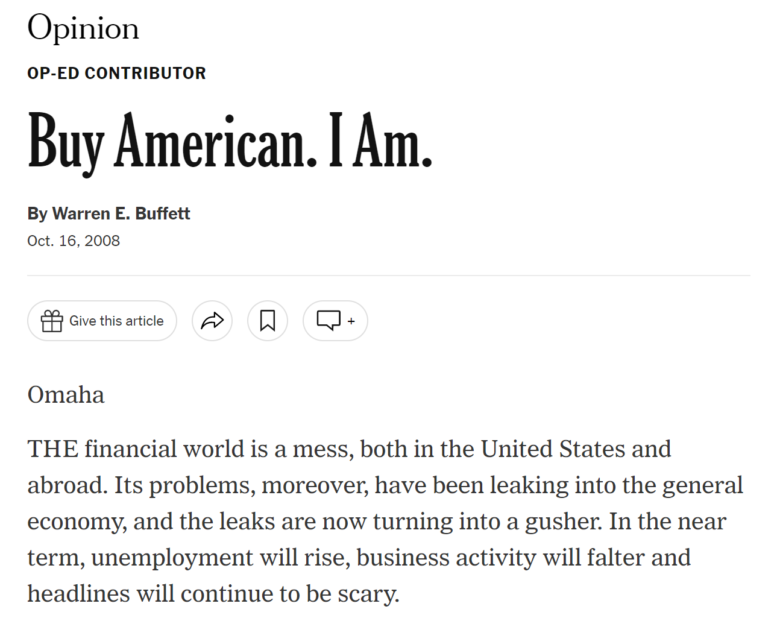Open comments via speech bubble icon

329,320
